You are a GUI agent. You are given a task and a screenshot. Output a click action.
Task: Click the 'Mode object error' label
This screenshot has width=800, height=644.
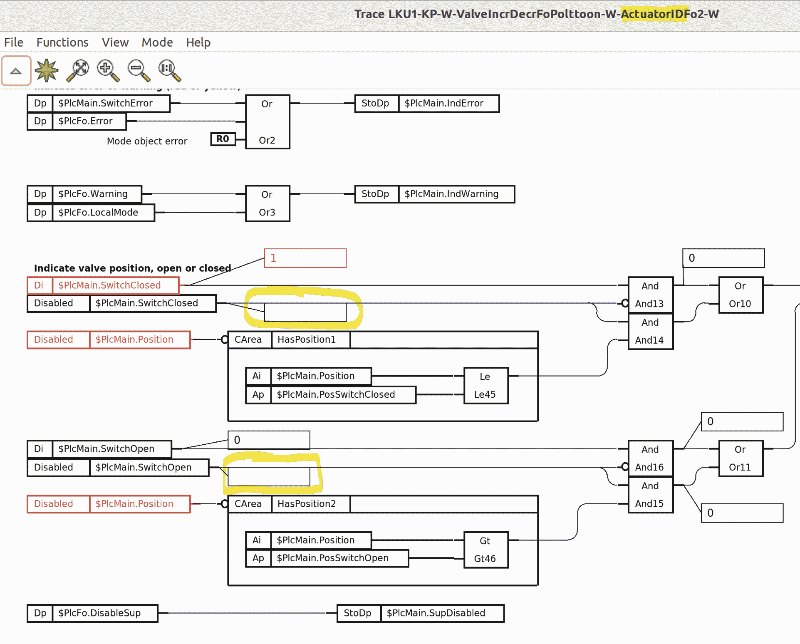point(147,141)
